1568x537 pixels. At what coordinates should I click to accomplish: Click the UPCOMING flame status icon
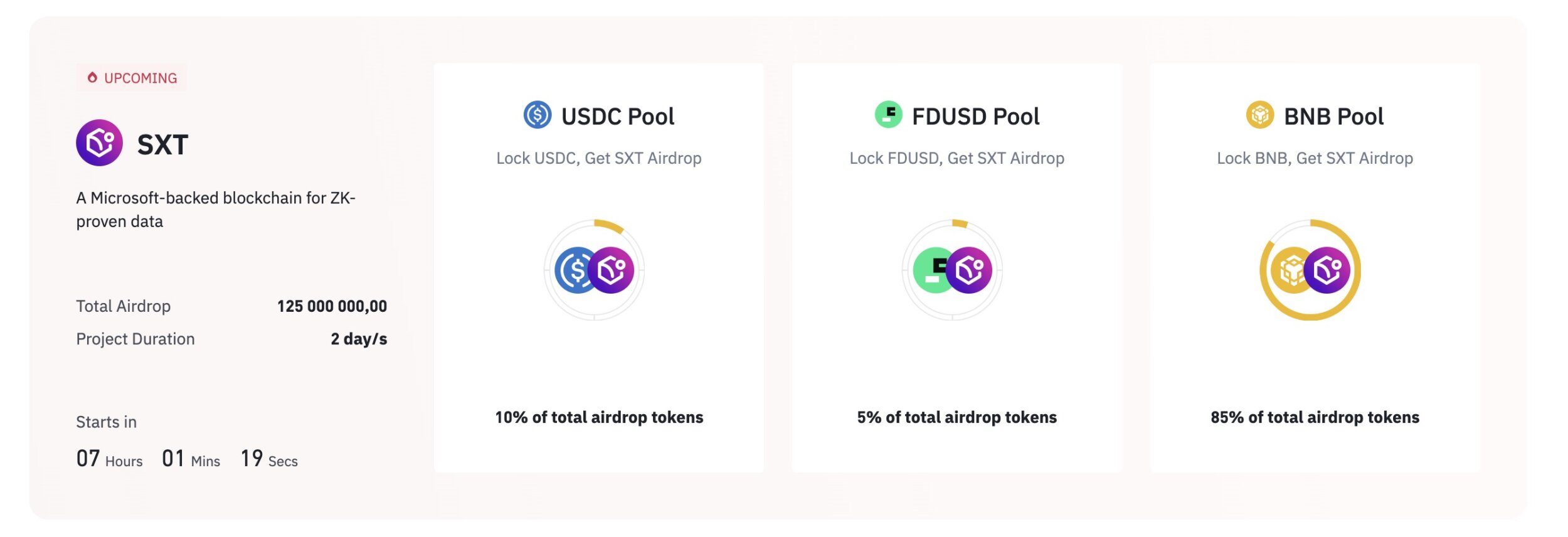tap(92, 78)
